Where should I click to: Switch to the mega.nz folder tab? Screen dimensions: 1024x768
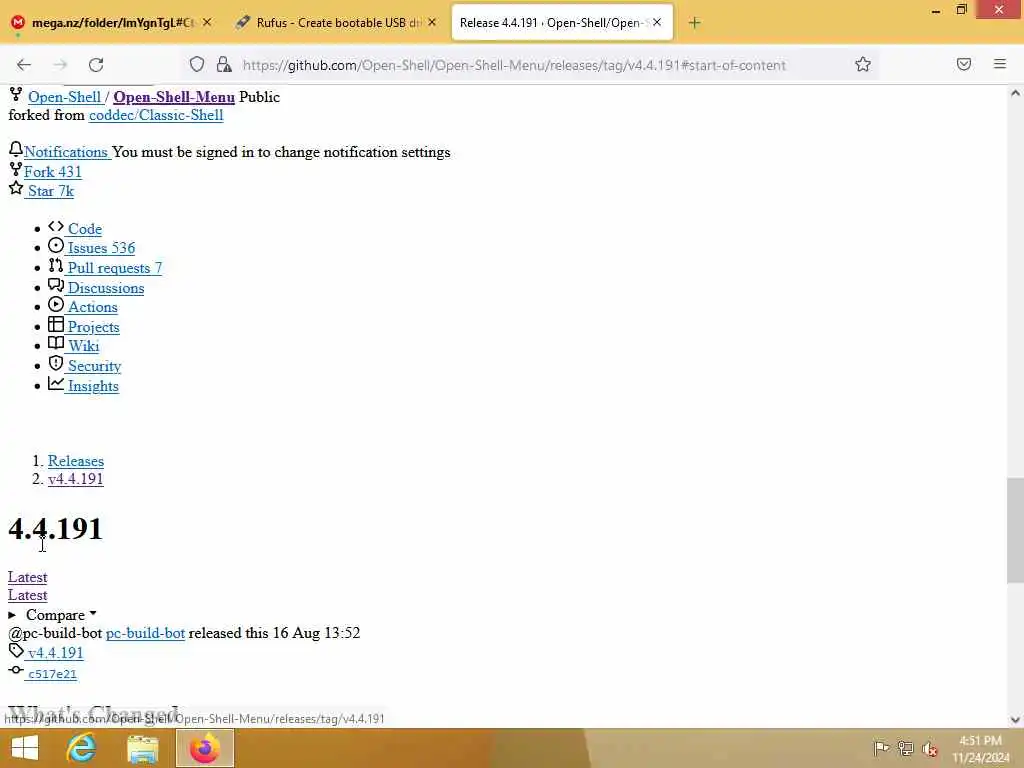pos(111,23)
